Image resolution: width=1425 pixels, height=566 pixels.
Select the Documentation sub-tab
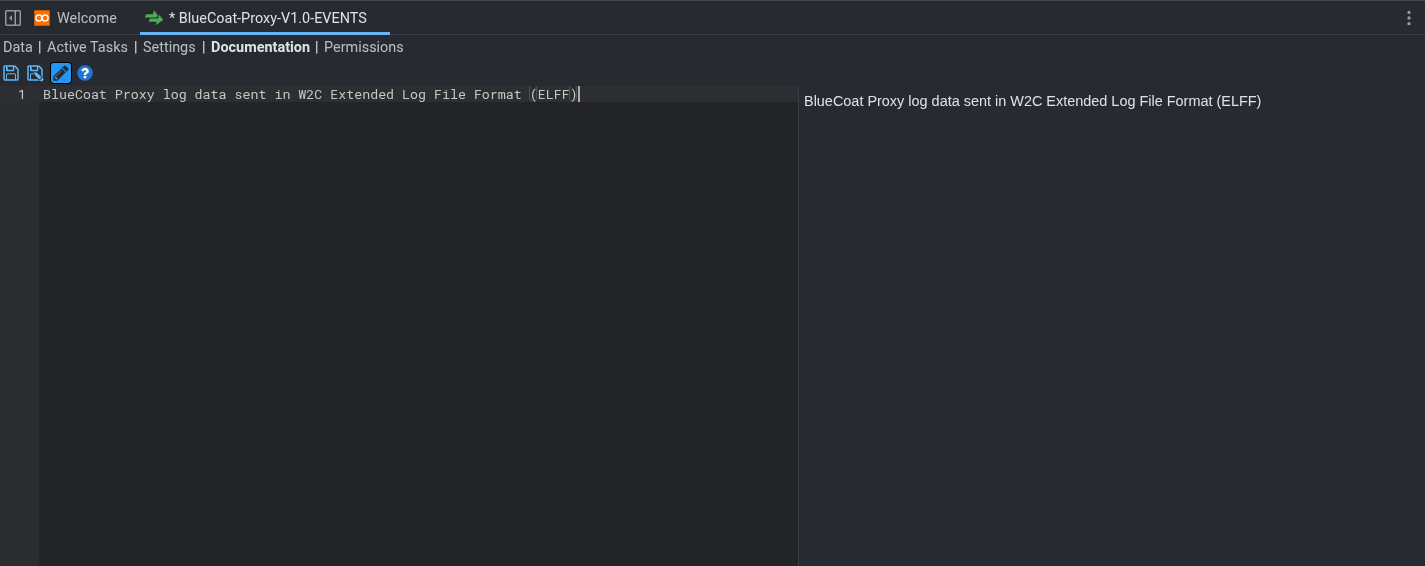click(x=260, y=47)
